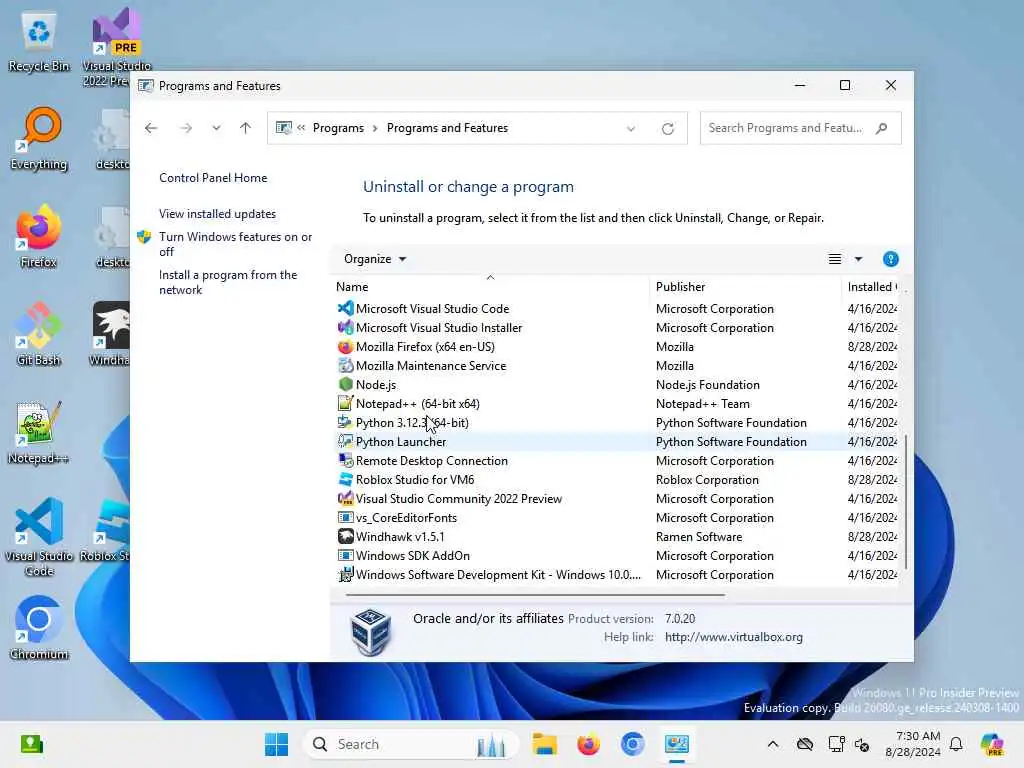Screen dimensions: 1024x768
Task: Select the Microsoft Visual Studio Code program icon
Action: pyautogui.click(x=345, y=308)
